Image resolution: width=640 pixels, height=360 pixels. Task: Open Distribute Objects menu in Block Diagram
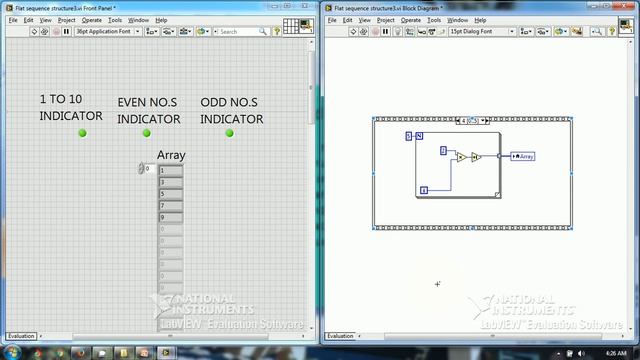(543, 31)
